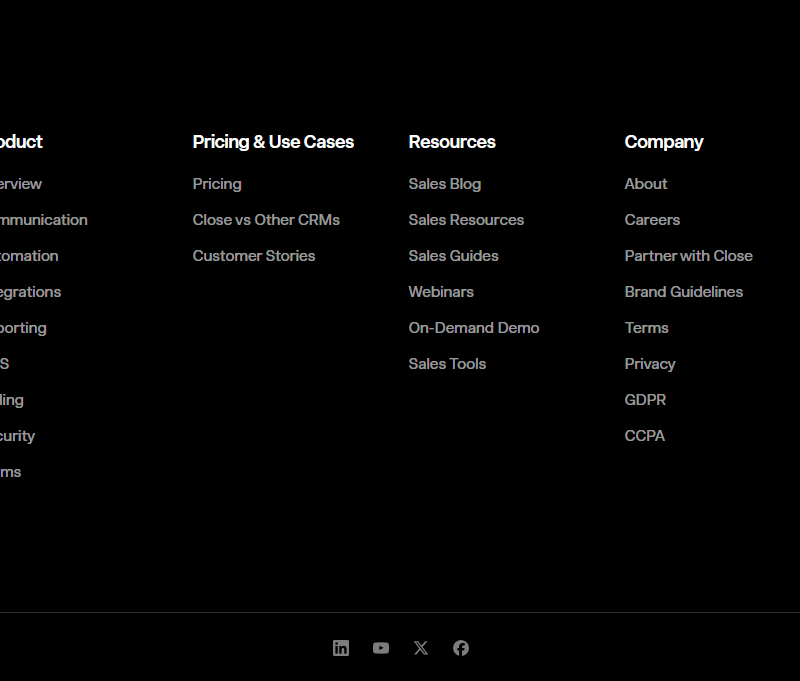The width and height of the screenshot is (800, 681).
Task: Open Customer Stories page
Action: pyautogui.click(x=254, y=256)
